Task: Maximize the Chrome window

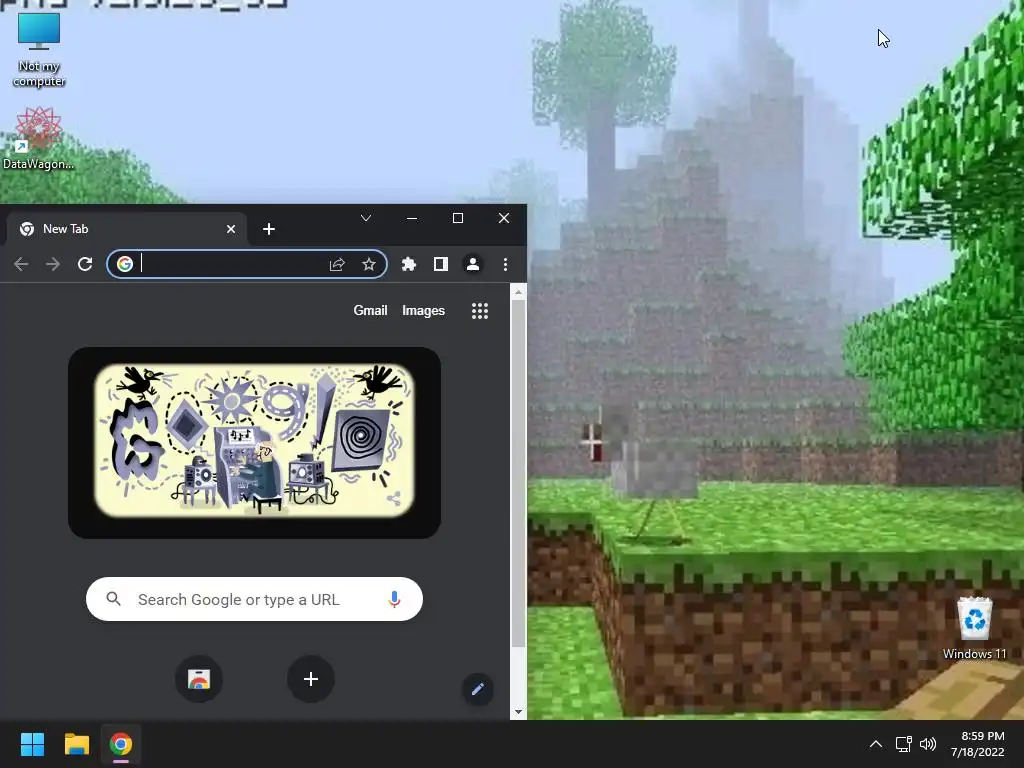Action: click(x=458, y=218)
